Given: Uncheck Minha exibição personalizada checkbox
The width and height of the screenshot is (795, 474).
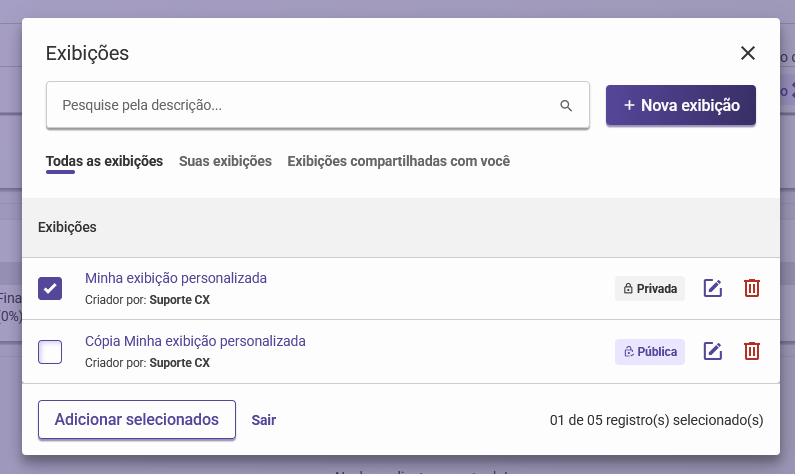Looking at the screenshot, I should coord(50,288).
